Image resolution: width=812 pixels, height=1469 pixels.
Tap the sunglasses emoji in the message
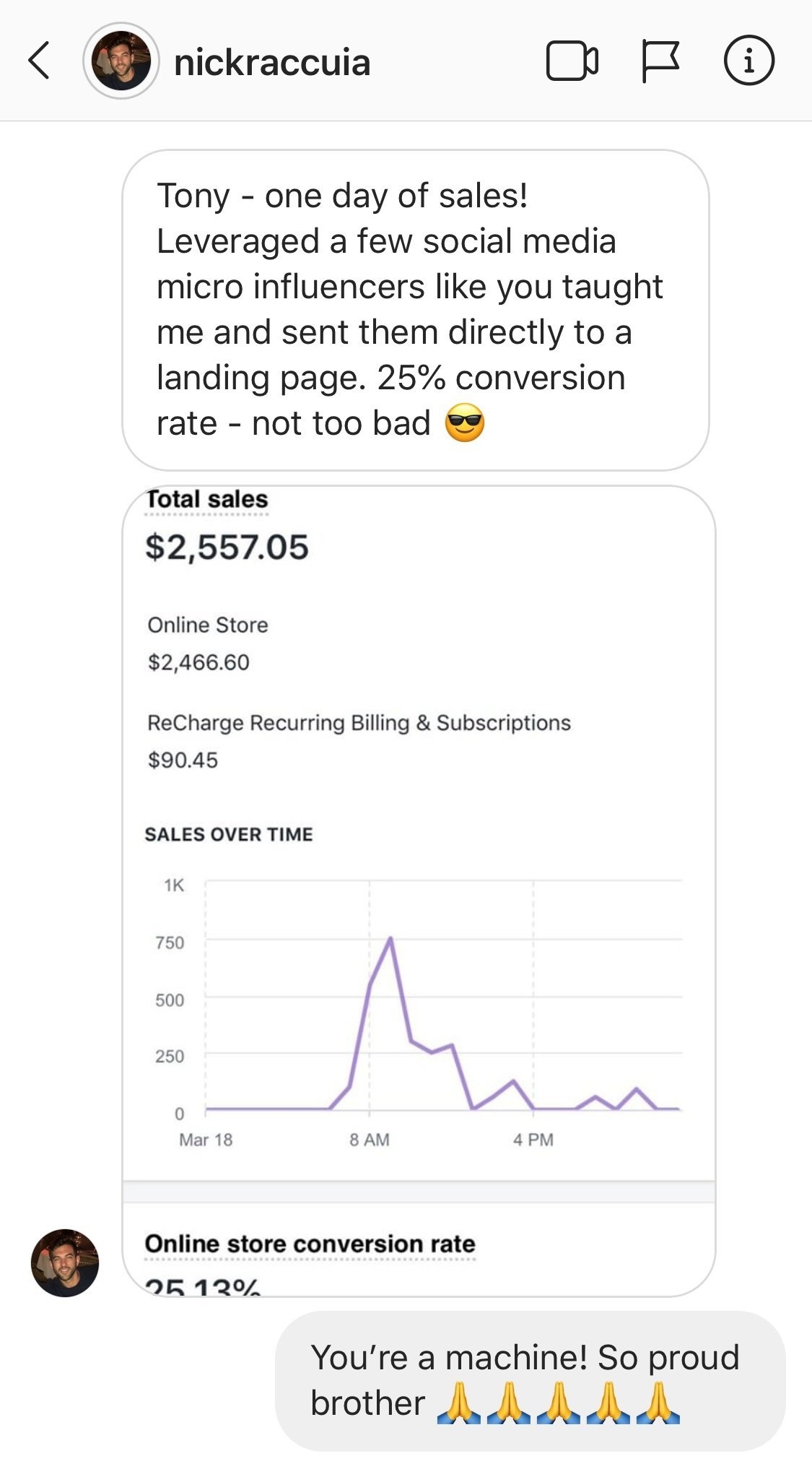click(465, 424)
